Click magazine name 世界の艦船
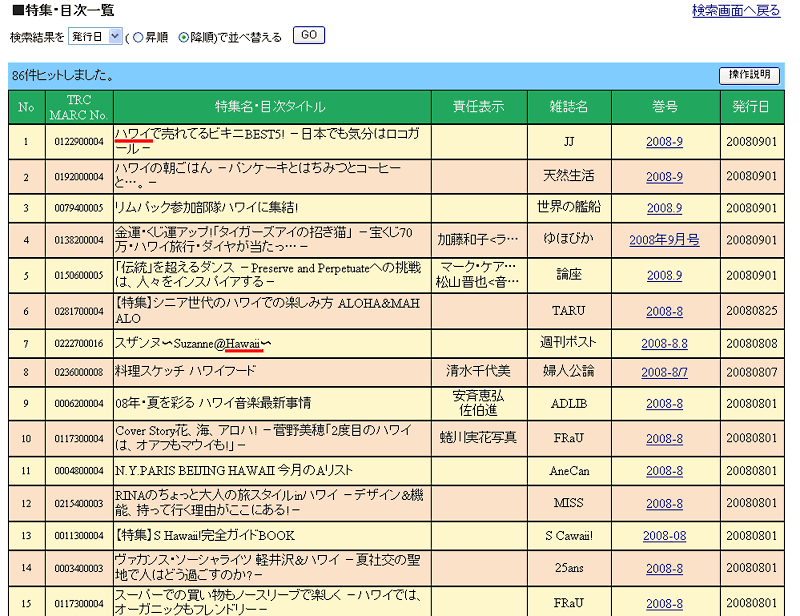Viewport: 800px width, 616px height. tap(569, 207)
